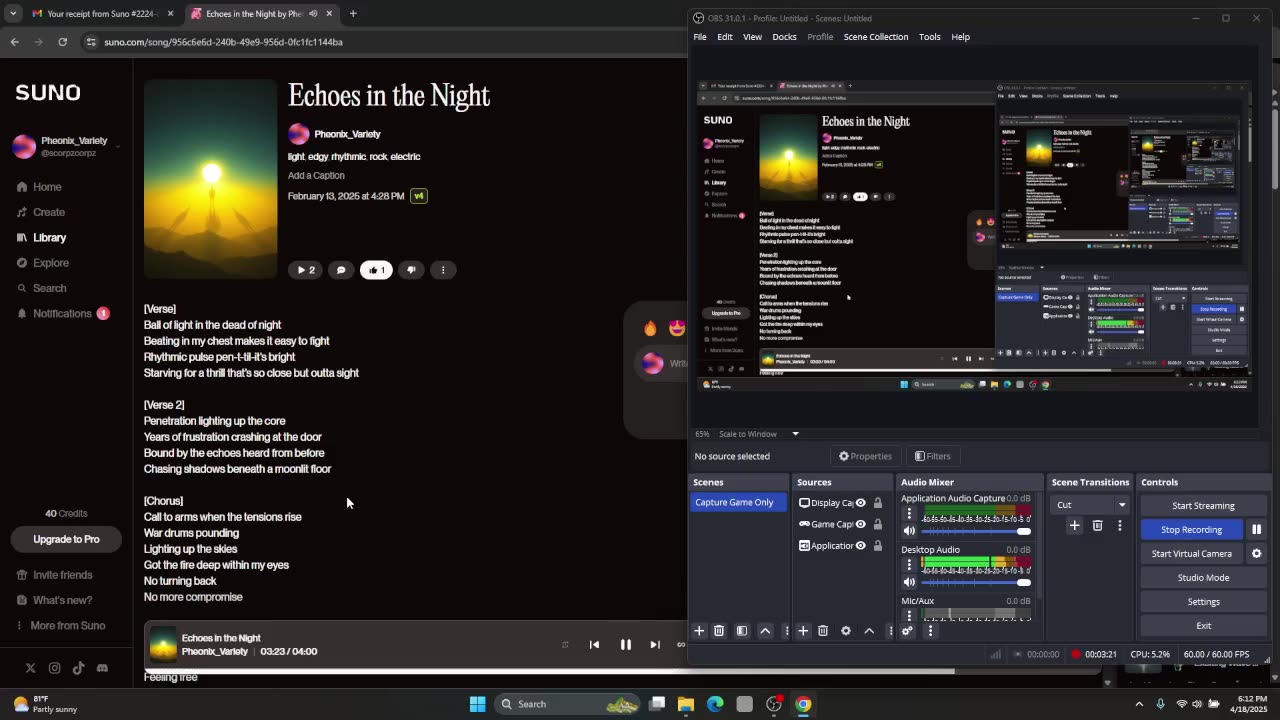Click the play count button showing 2
The image size is (1280, 720).
(x=305, y=270)
